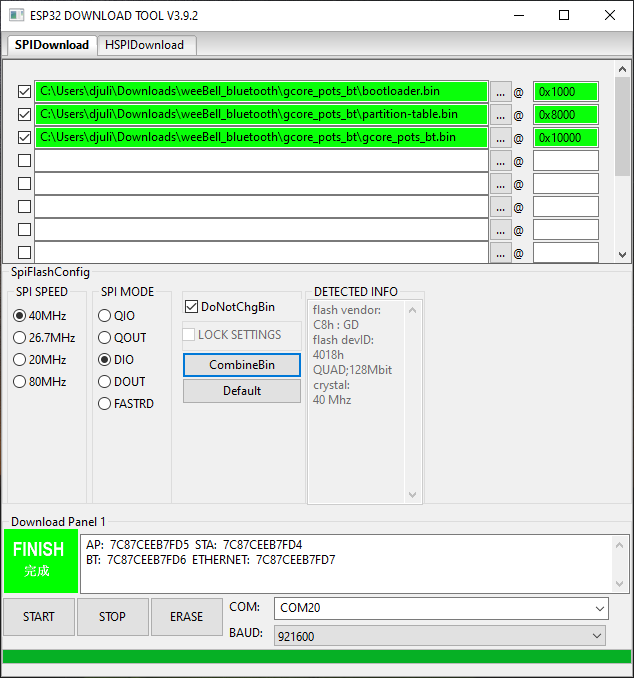Click the gcore_pots_bt.bin path field

pyautogui.click(x=262, y=138)
